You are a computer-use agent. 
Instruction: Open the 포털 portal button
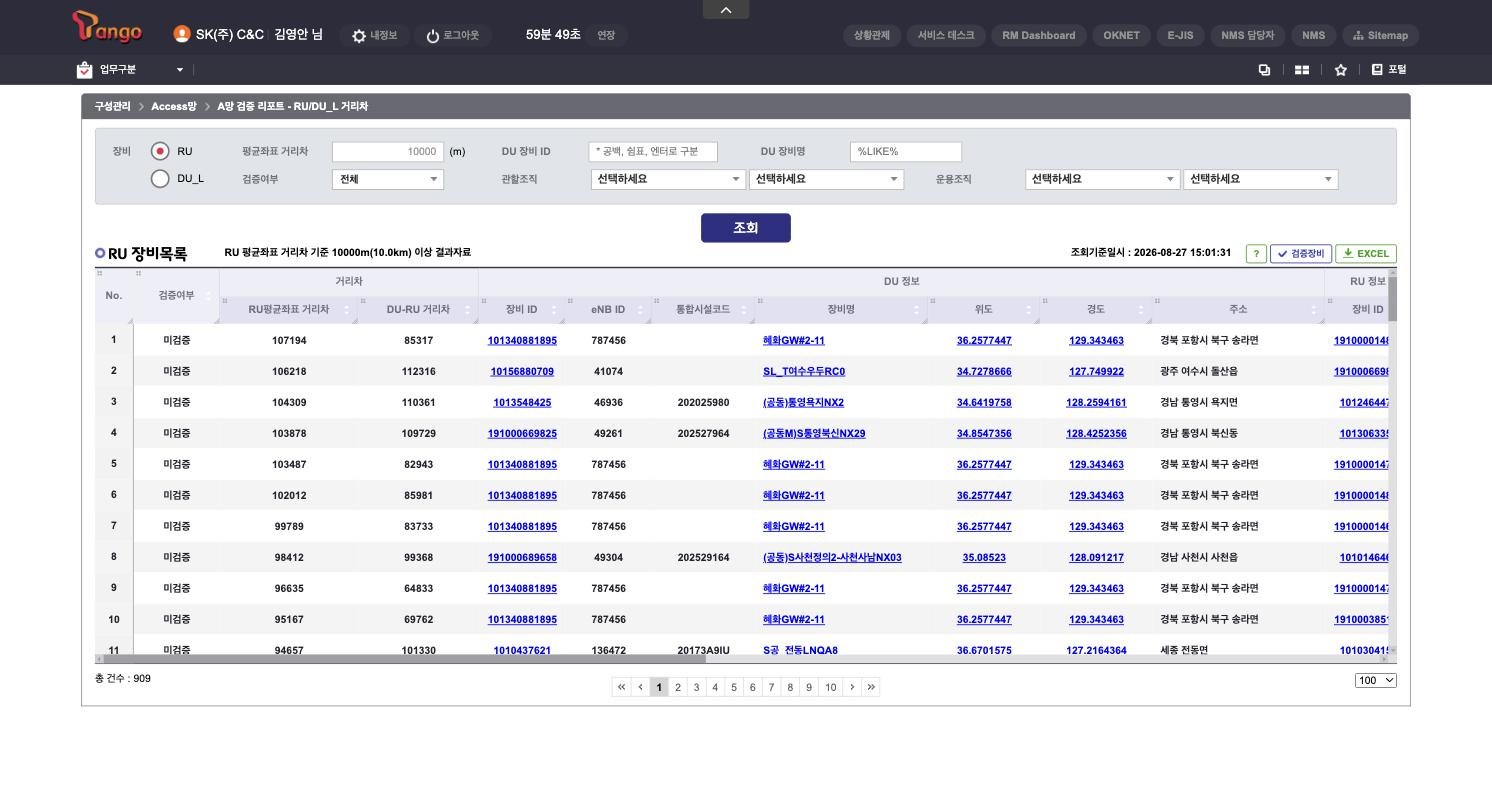[1389, 70]
